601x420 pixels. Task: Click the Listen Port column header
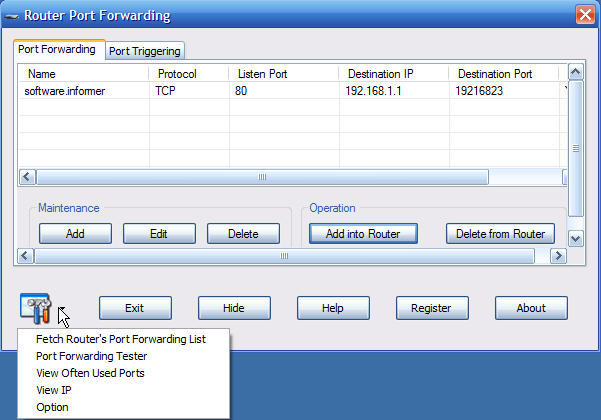pos(284,74)
